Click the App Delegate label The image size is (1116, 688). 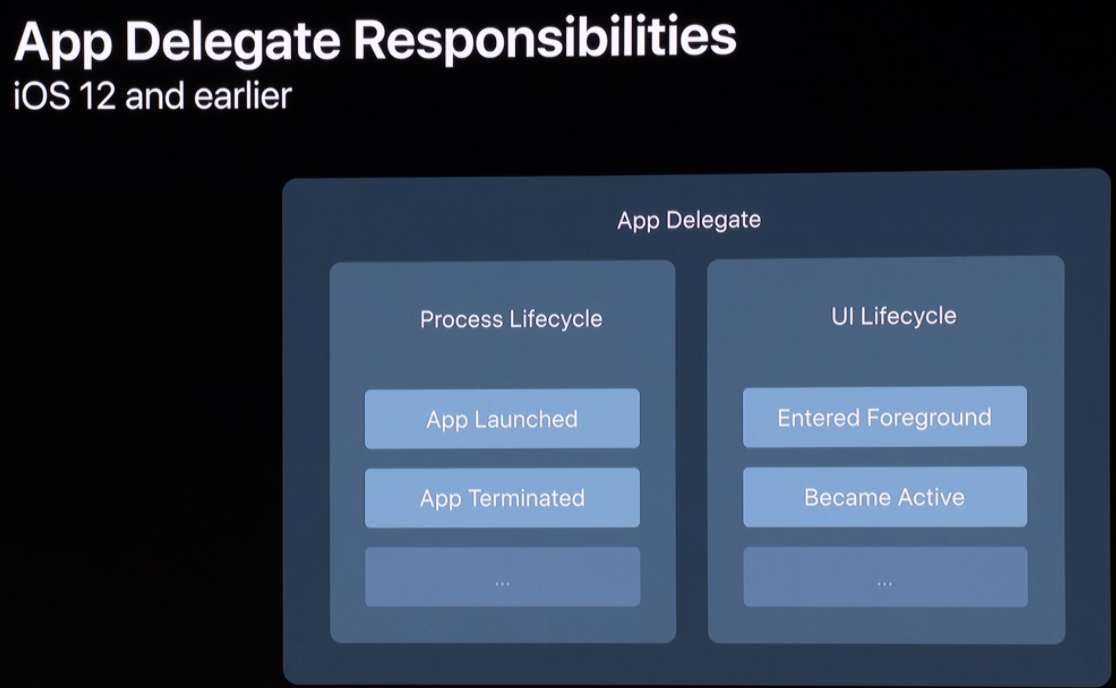(x=689, y=220)
